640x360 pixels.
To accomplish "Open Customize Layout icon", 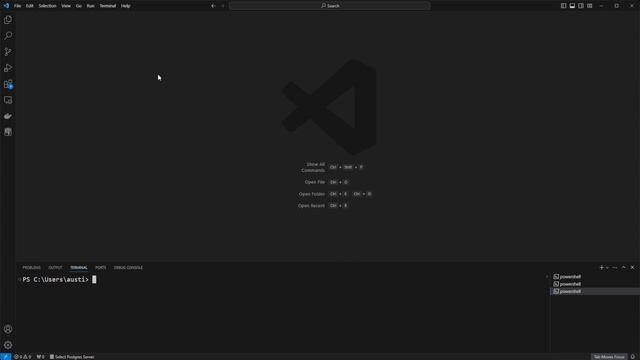I will tap(590, 6).
